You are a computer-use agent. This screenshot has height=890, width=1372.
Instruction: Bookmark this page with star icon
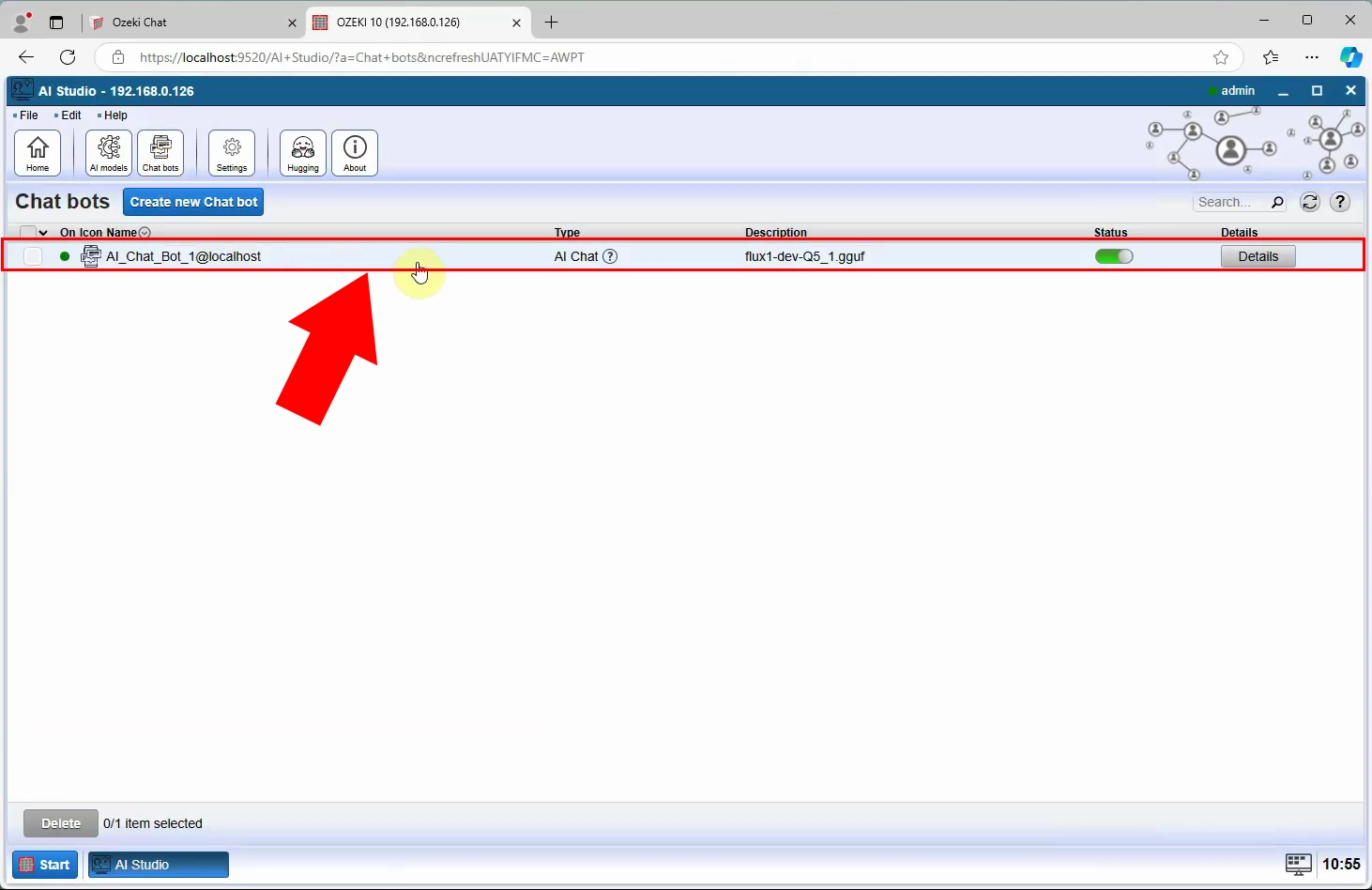[1221, 57]
